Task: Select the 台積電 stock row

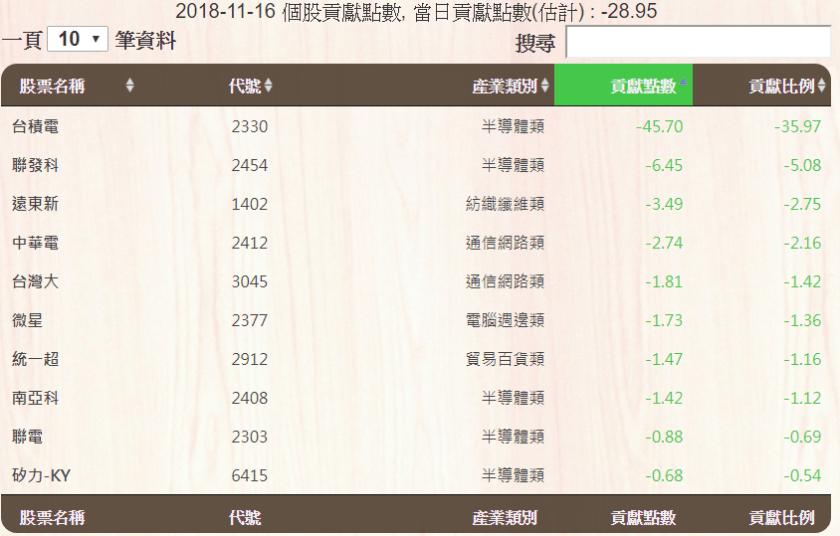Action: pos(35,127)
